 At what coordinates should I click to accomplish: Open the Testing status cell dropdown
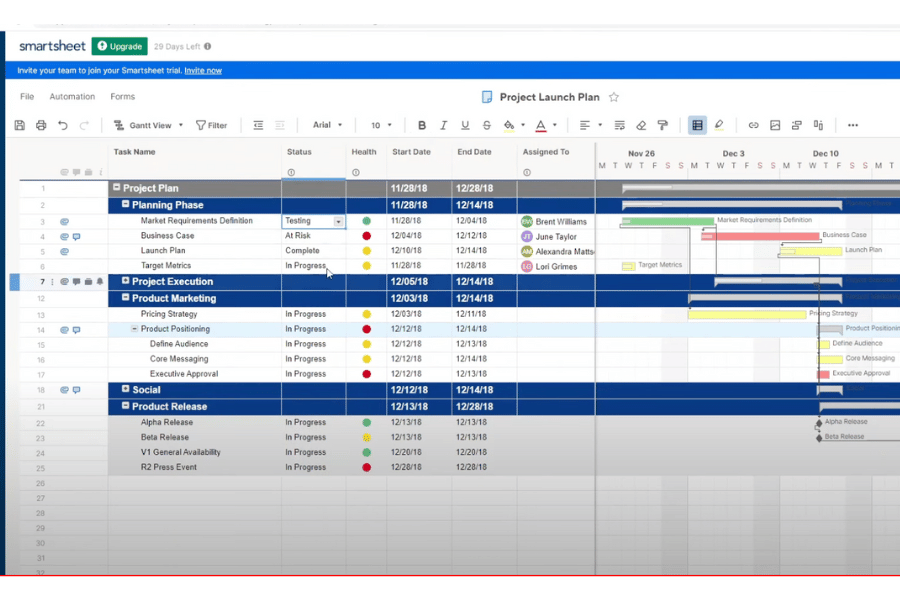pos(339,222)
